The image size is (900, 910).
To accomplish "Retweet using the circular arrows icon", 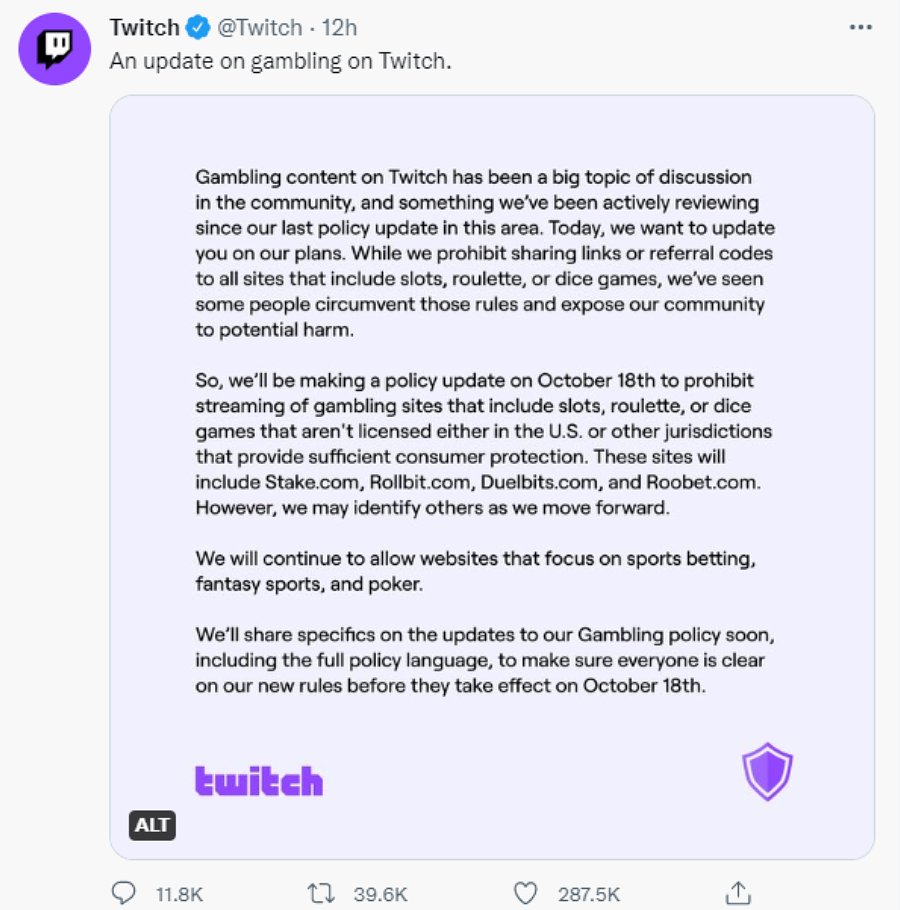I will click(x=322, y=893).
